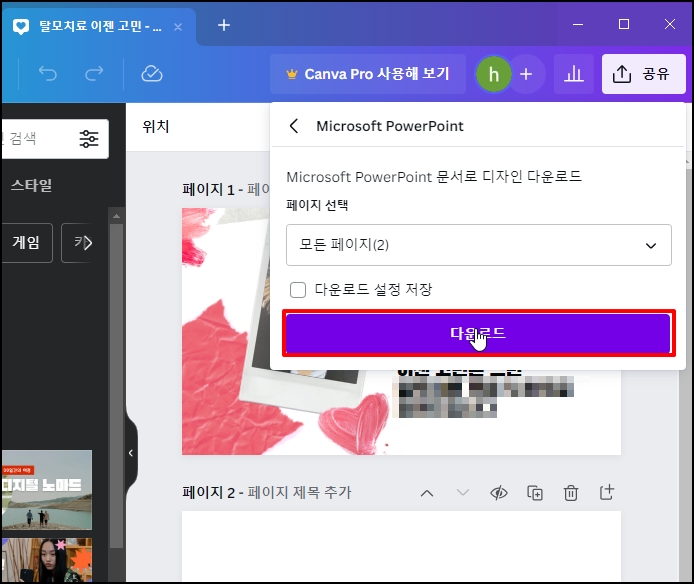Try Canva Pro 사용해 보기 button
694x584 pixels.
point(368,74)
